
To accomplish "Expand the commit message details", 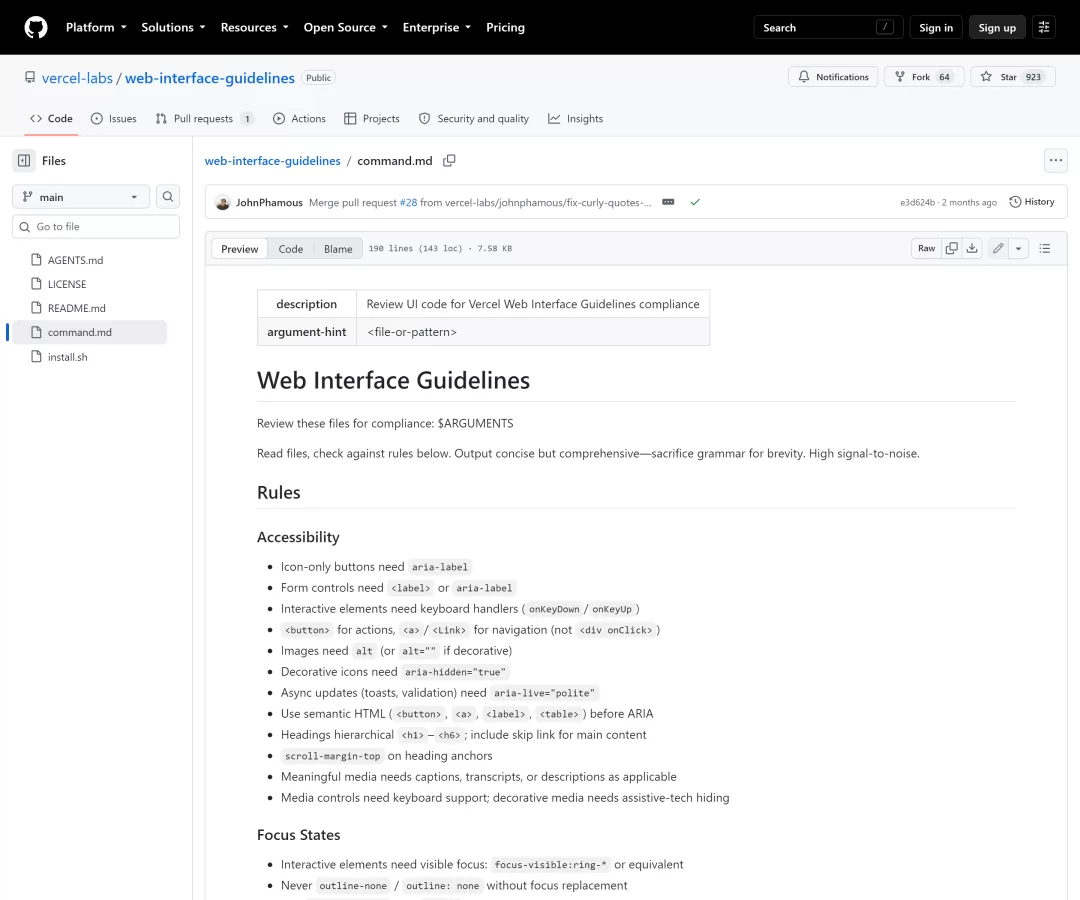I will point(668,202).
